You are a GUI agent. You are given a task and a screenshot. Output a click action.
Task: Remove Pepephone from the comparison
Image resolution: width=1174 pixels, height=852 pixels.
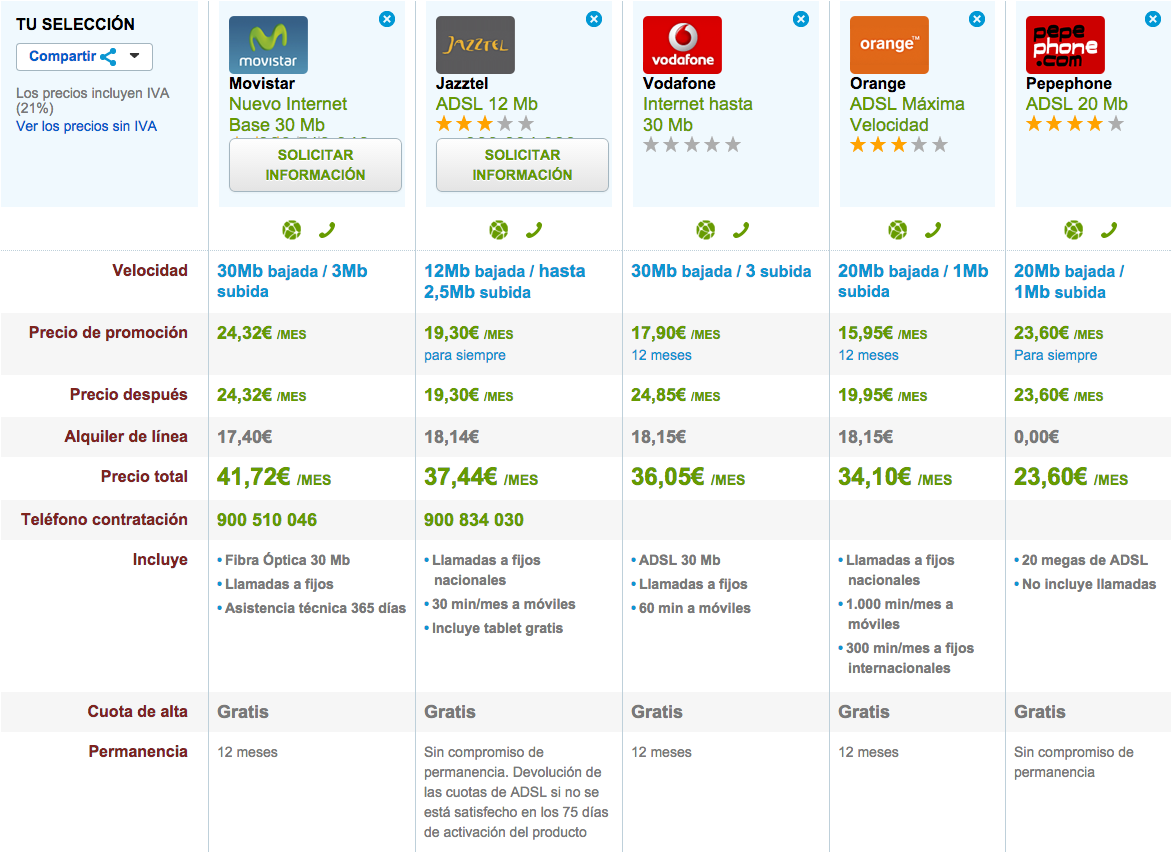coord(1153,19)
